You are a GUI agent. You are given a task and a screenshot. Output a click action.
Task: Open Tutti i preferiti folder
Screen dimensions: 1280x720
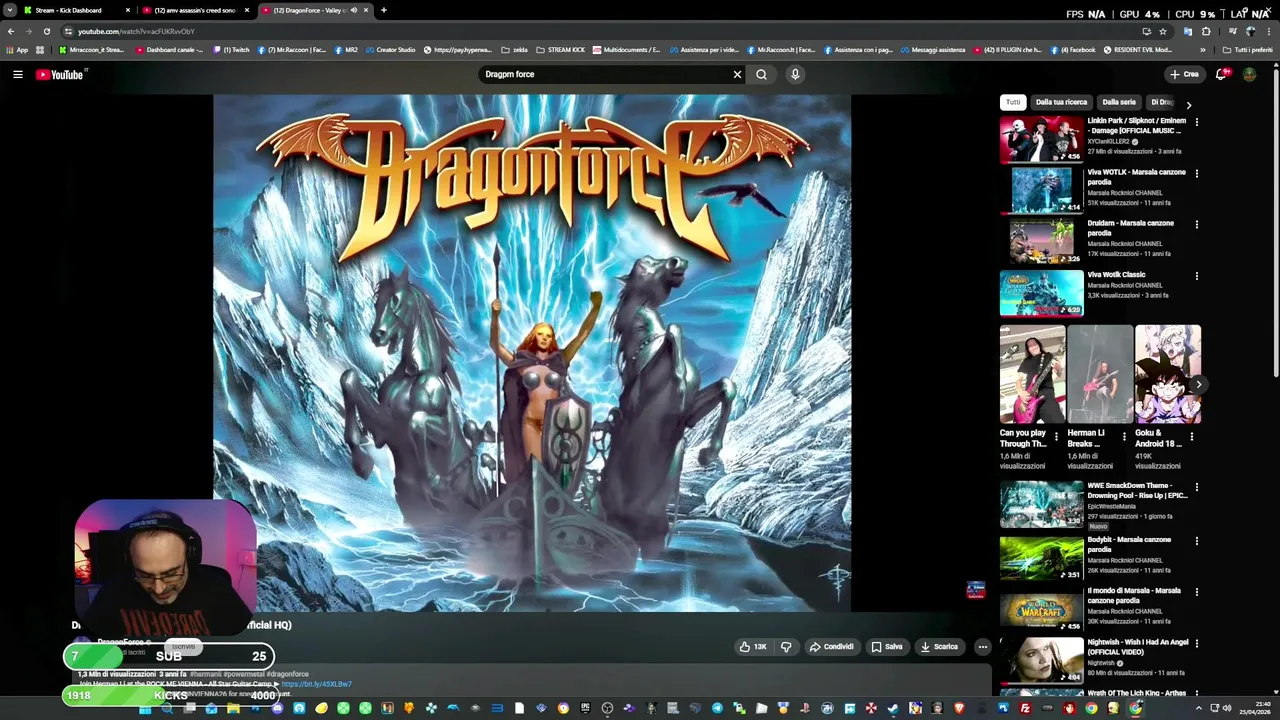(x=1248, y=50)
